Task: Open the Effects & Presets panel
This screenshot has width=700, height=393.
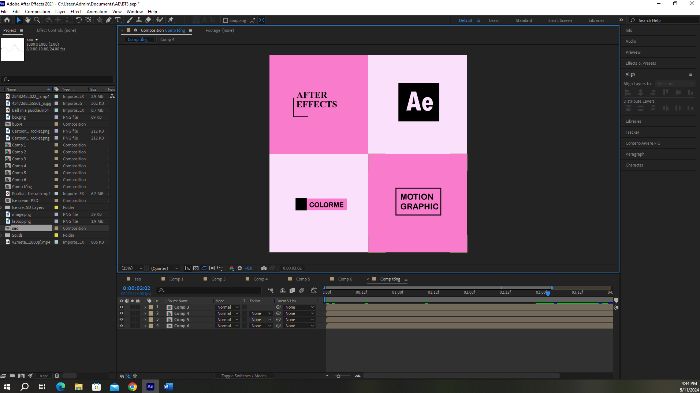Action: [641, 63]
